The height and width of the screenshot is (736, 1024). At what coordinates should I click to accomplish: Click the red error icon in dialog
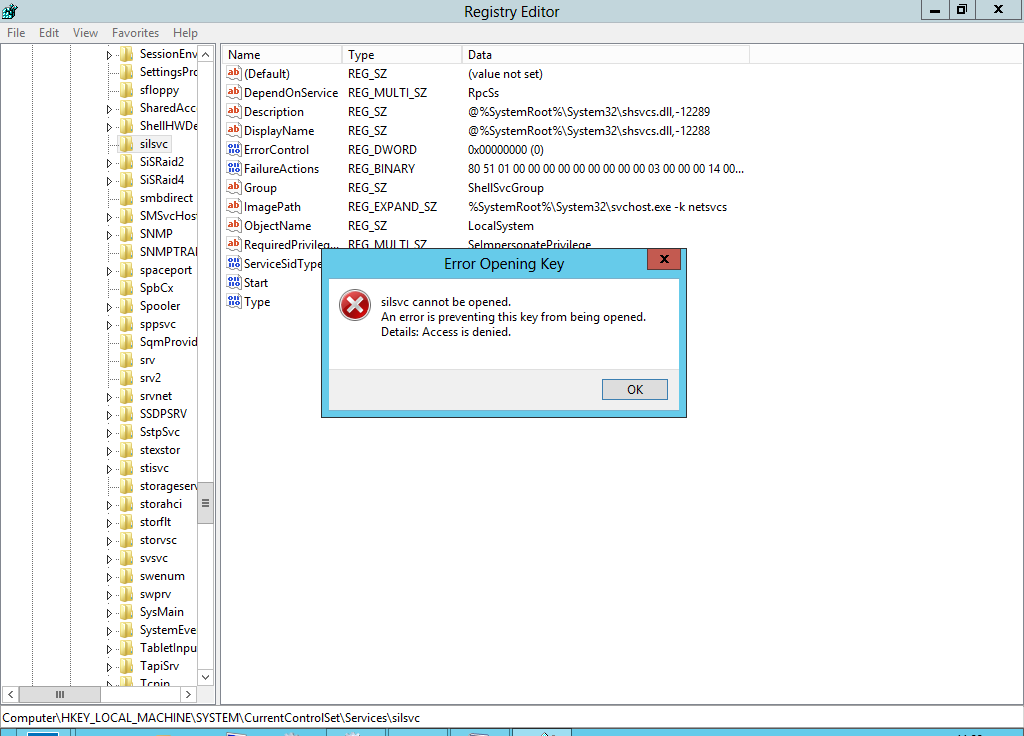pyautogui.click(x=354, y=306)
